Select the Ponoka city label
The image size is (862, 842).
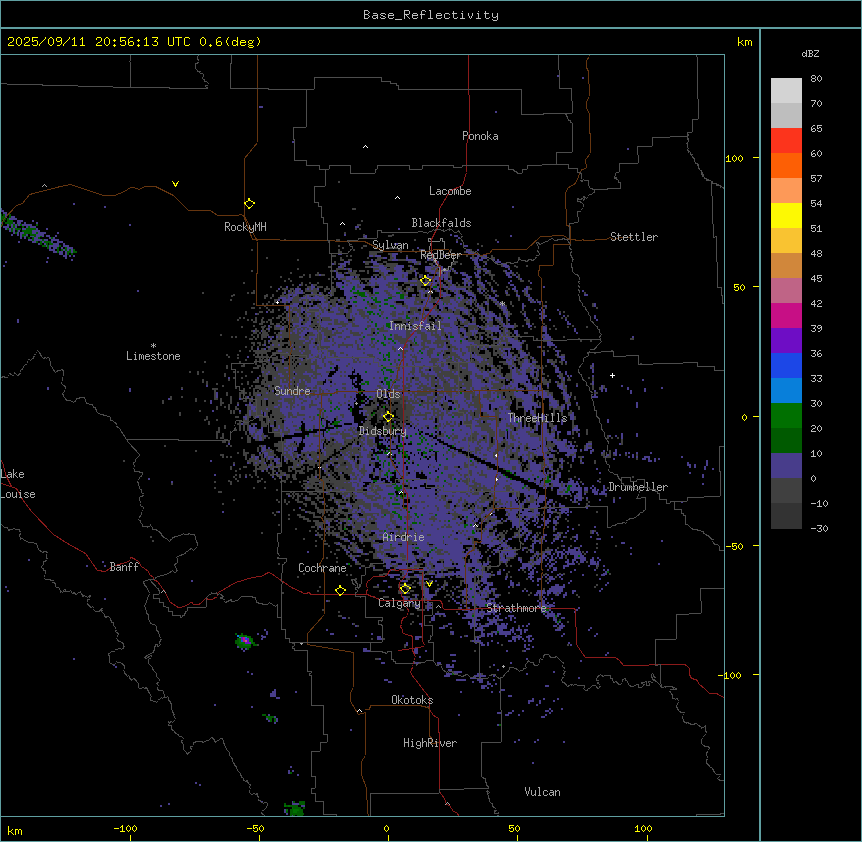(x=480, y=136)
